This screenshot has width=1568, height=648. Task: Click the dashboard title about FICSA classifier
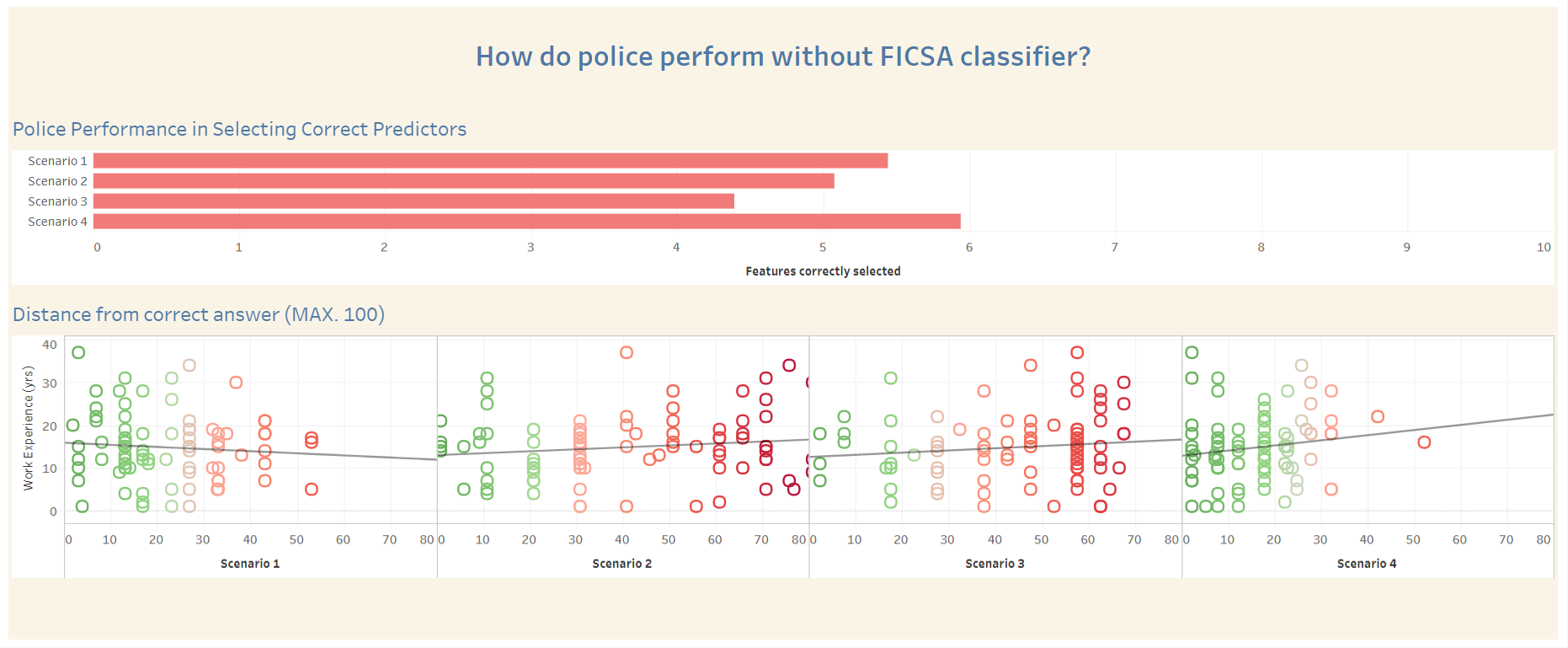point(783,56)
